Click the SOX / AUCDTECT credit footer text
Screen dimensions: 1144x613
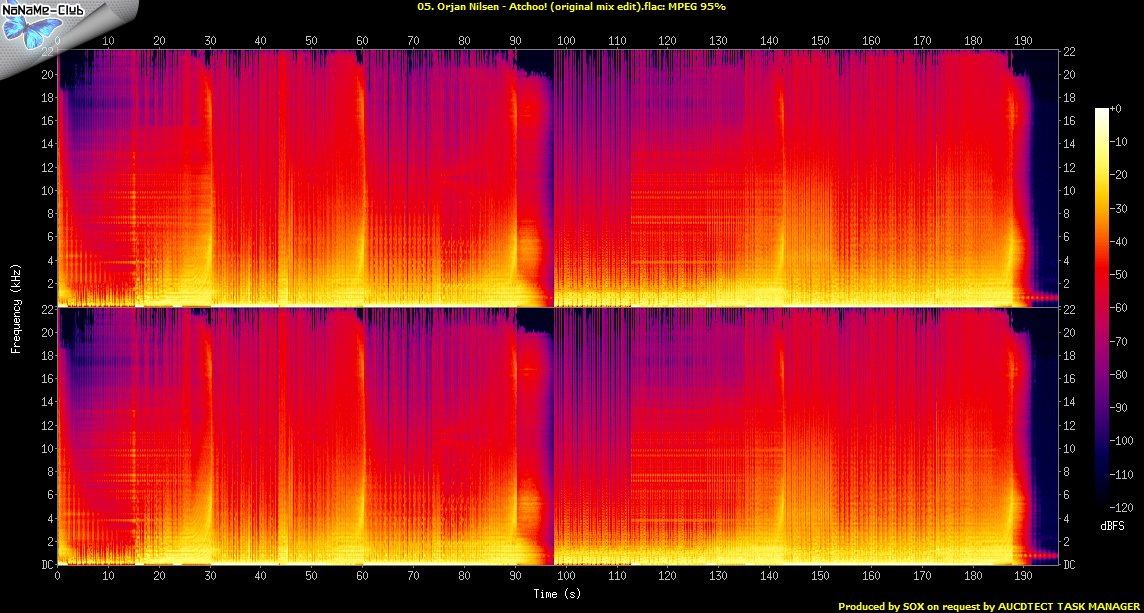coord(990,606)
